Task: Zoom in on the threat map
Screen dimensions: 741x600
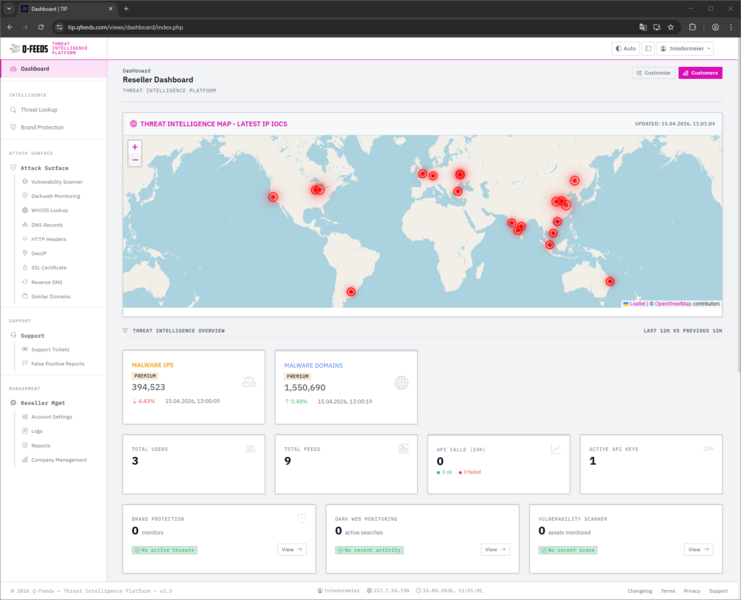Action: (135, 147)
